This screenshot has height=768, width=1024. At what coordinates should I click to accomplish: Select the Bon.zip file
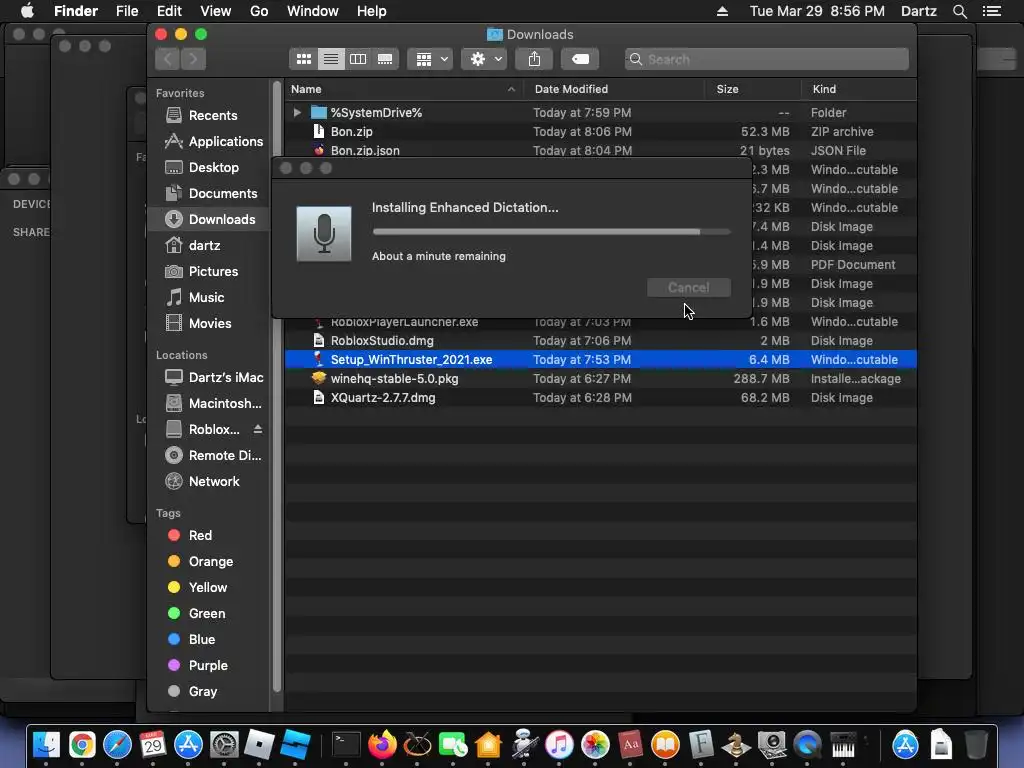tap(601, 132)
